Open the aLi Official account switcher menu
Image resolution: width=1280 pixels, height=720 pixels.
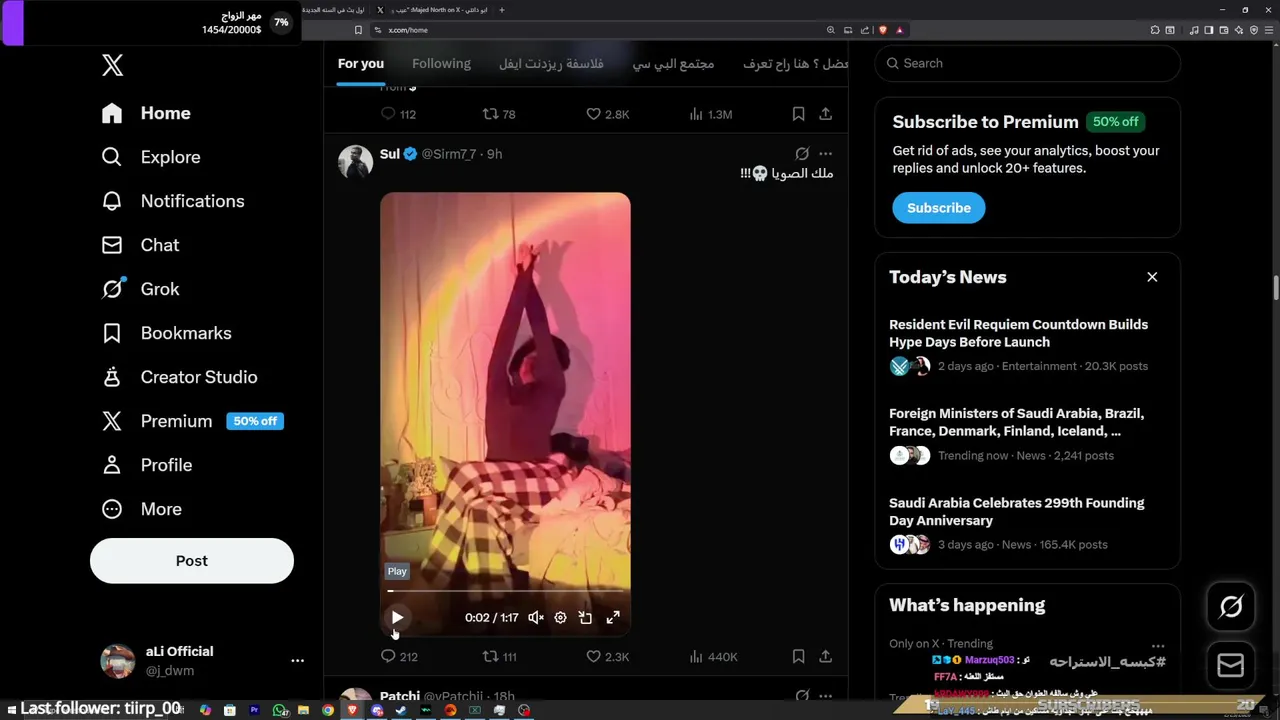click(202, 661)
